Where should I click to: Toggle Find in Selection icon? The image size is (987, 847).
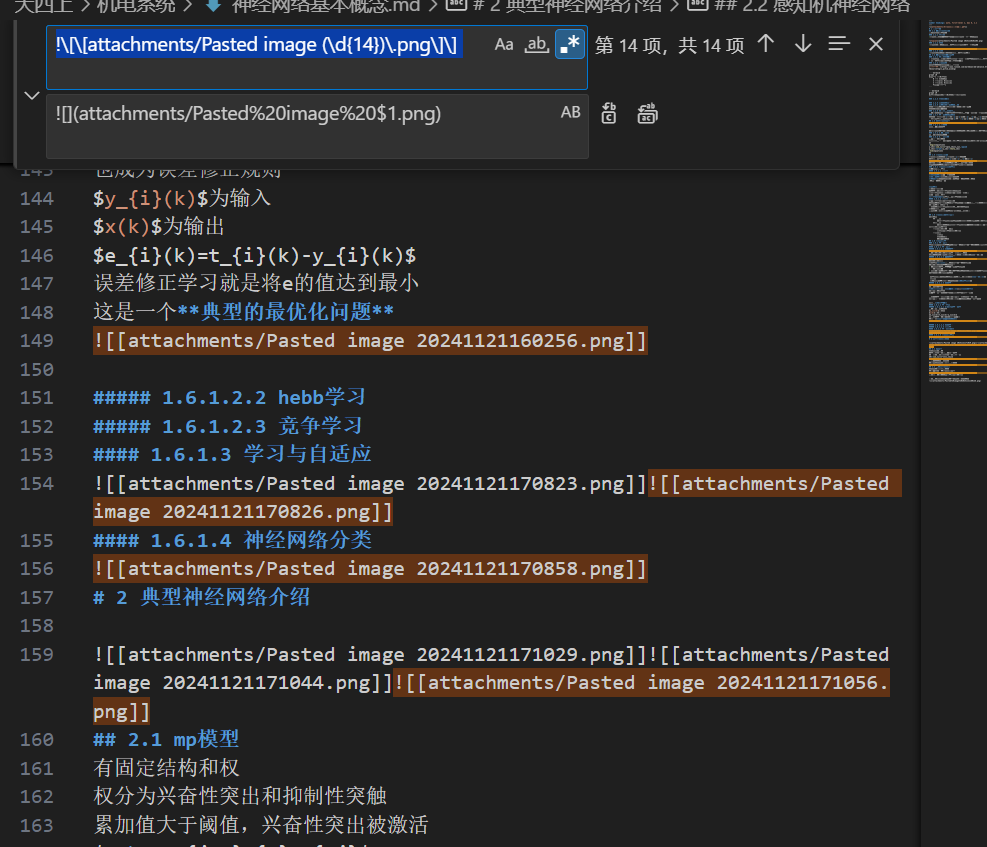pos(839,44)
